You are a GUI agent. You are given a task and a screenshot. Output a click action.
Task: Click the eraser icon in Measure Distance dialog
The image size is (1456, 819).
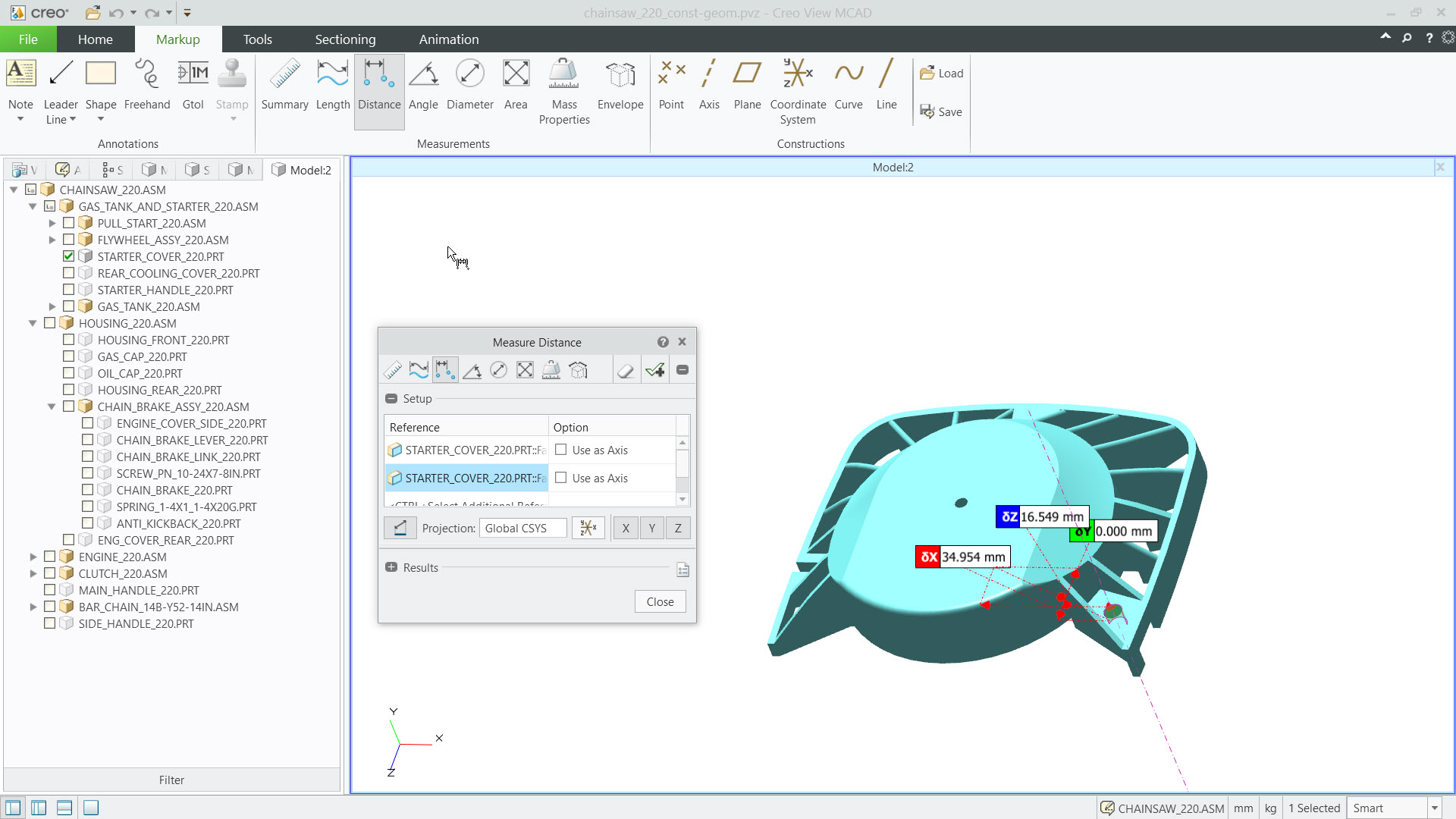[626, 370]
